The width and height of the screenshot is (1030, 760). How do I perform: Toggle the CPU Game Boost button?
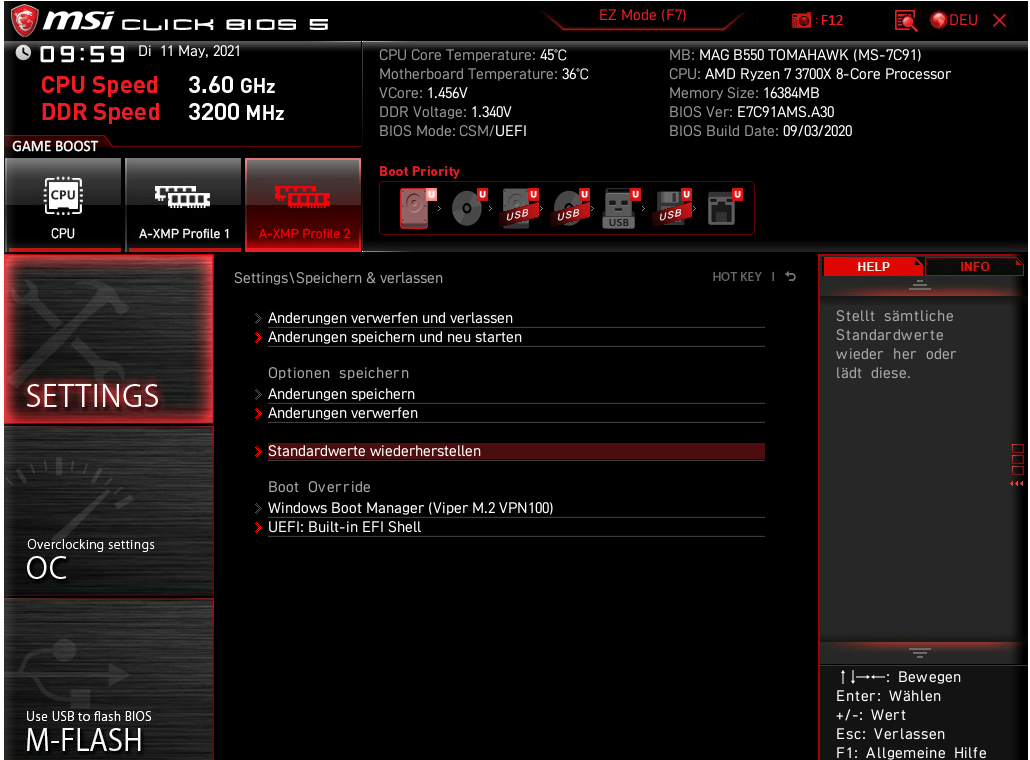(x=63, y=204)
